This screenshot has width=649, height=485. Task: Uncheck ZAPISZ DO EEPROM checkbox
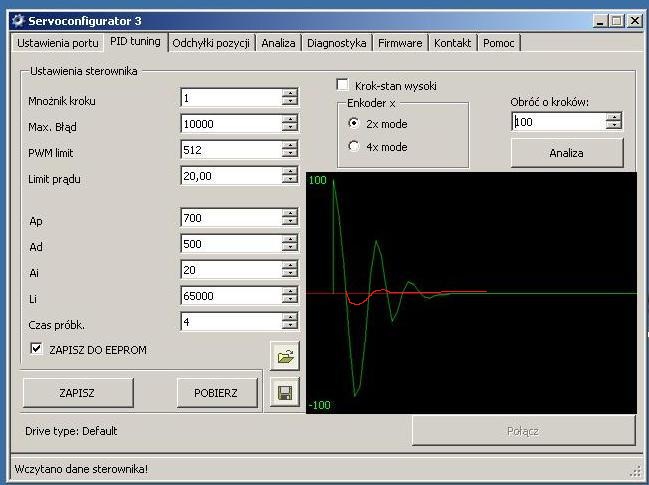click(36, 348)
